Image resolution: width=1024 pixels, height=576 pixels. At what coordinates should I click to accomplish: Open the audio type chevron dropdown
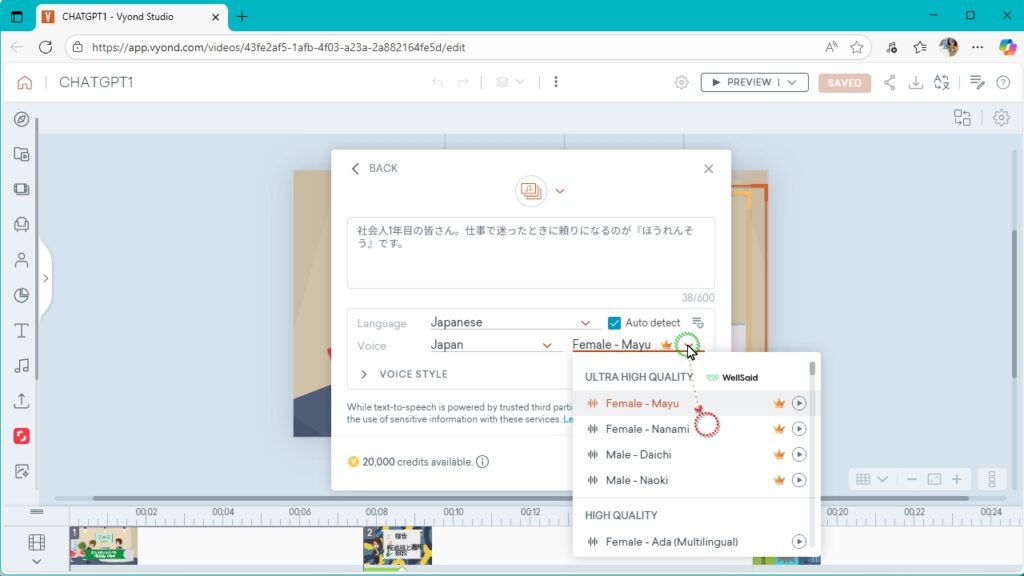click(560, 191)
